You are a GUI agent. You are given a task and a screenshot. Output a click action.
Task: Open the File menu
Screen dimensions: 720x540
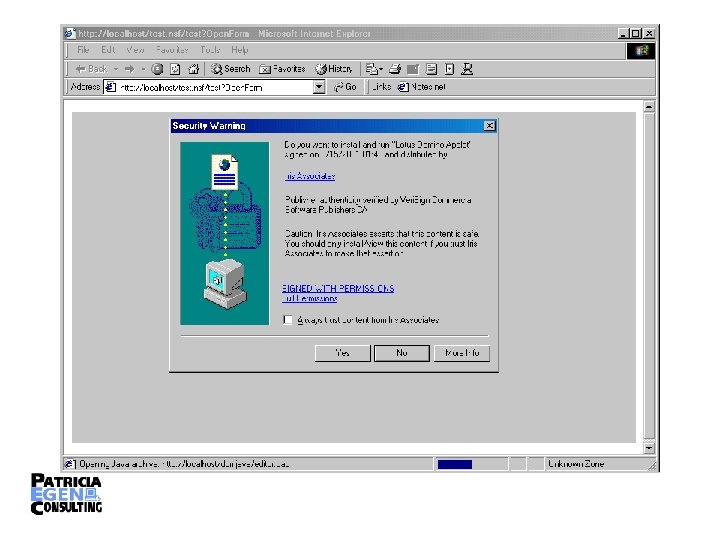(x=83, y=50)
